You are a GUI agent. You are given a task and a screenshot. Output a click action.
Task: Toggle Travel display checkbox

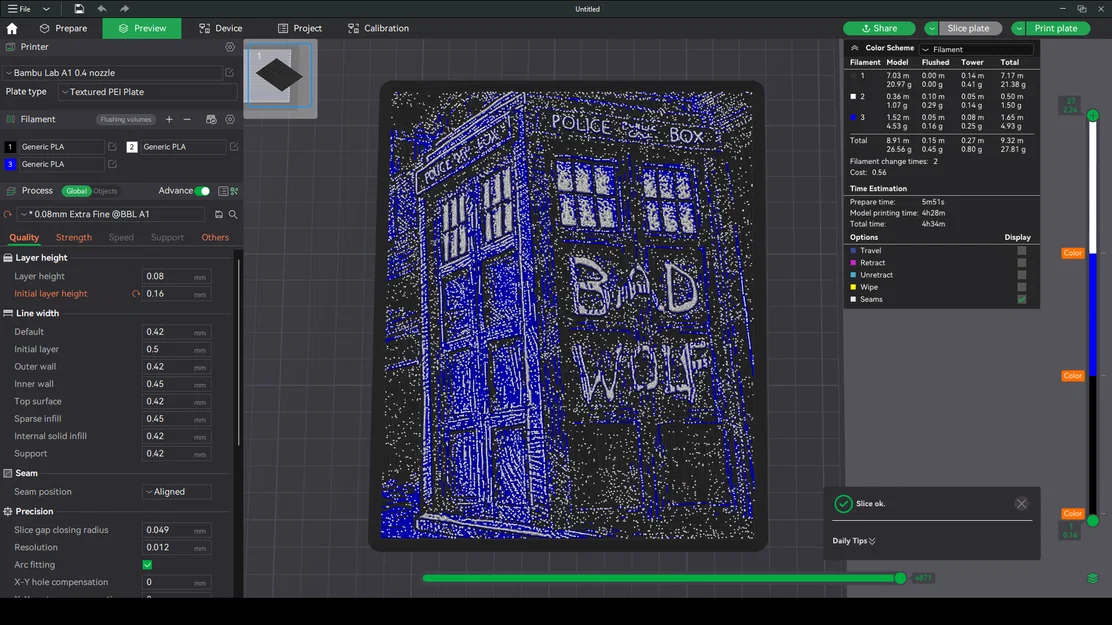1021,250
